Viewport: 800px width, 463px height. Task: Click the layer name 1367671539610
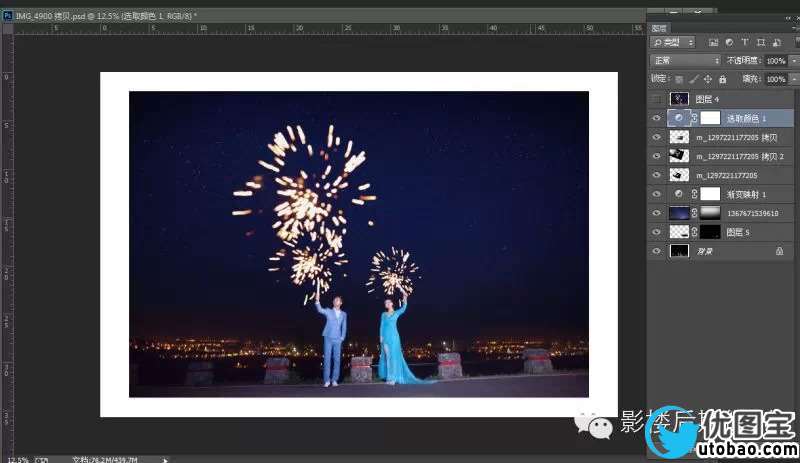[753, 213]
